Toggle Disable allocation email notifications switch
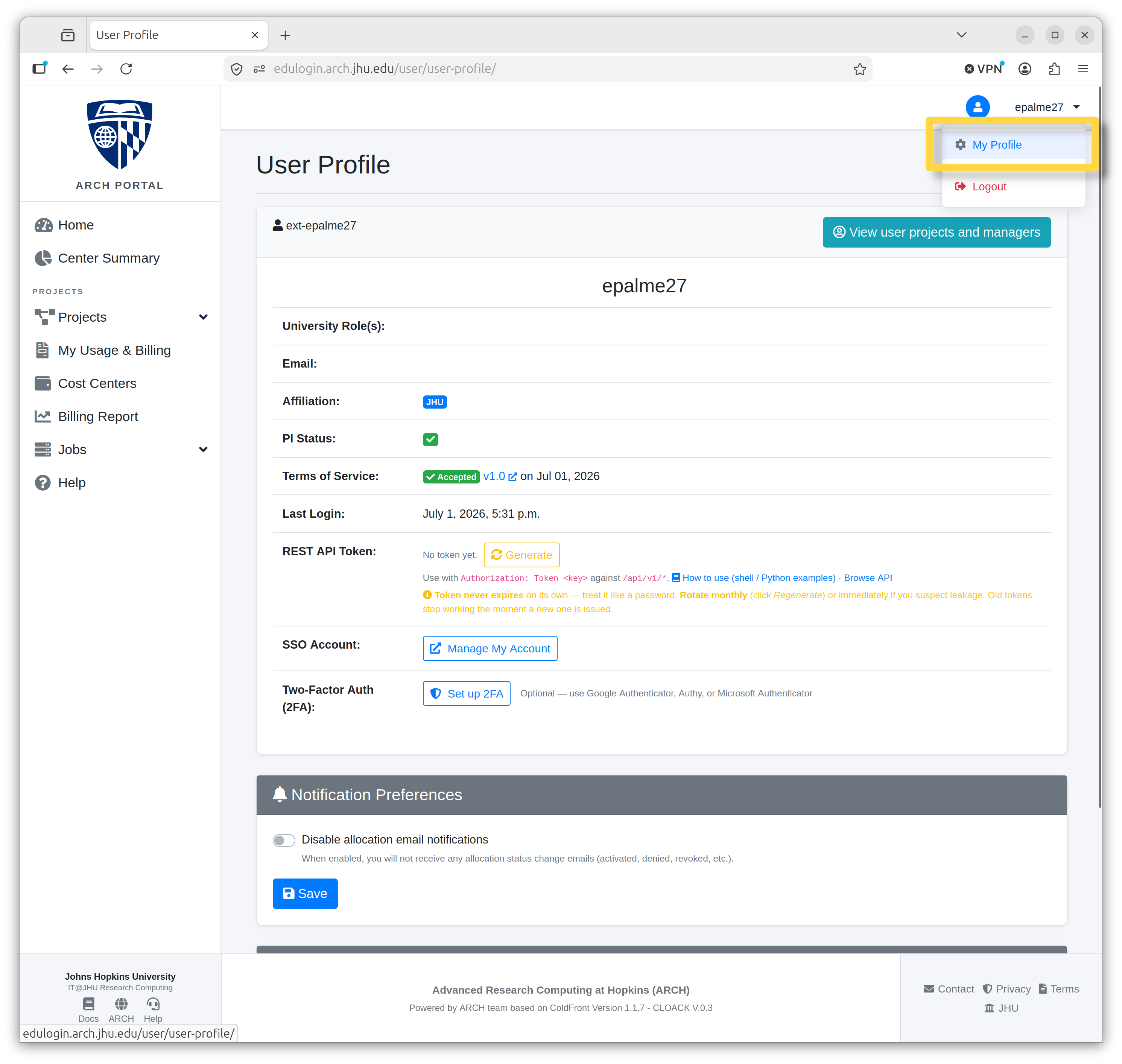The height and width of the screenshot is (1064, 1122). pyautogui.click(x=284, y=840)
